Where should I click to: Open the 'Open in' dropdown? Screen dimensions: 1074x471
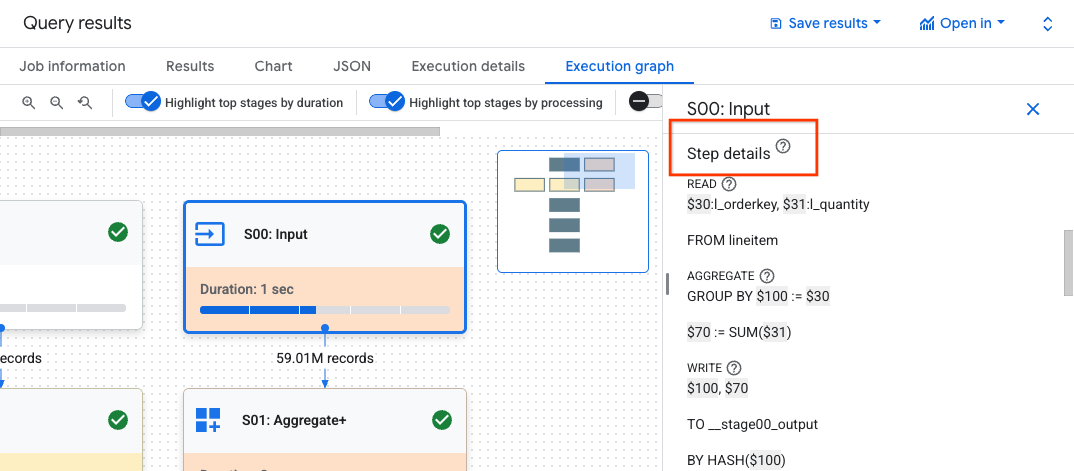(962, 23)
